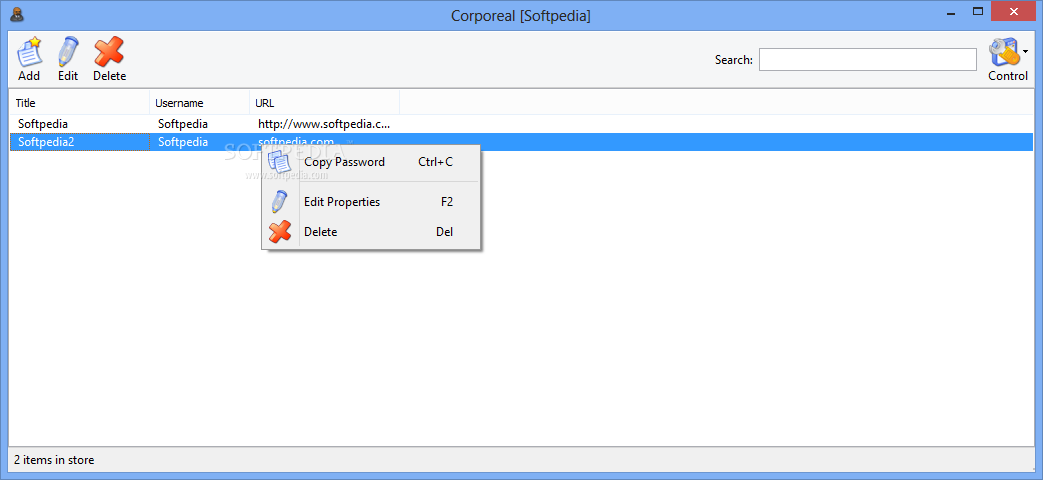Expand the Control dropdown arrow
Screen dimensions: 1043x480
click(x=1026, y=51)
